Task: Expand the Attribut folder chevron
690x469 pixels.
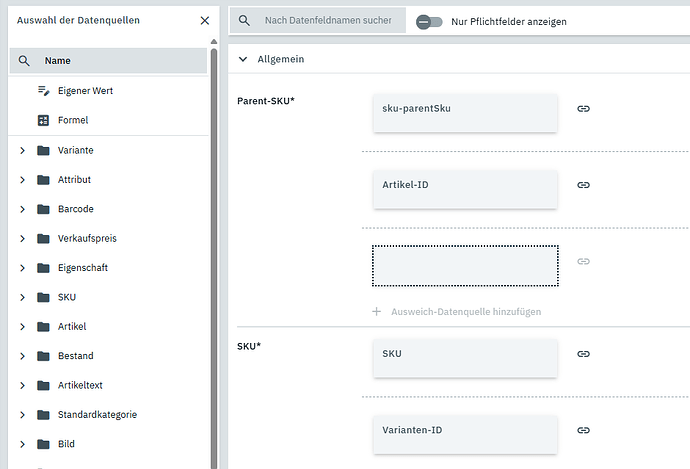Action: coord(22,180)
